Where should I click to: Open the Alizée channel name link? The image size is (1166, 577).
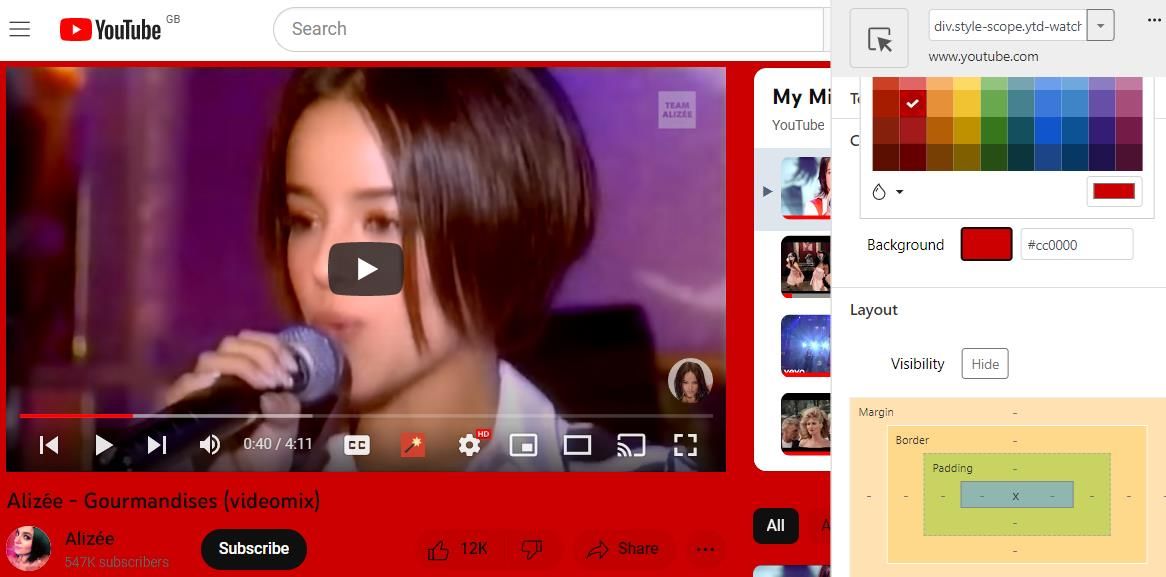tap(89, 538)
